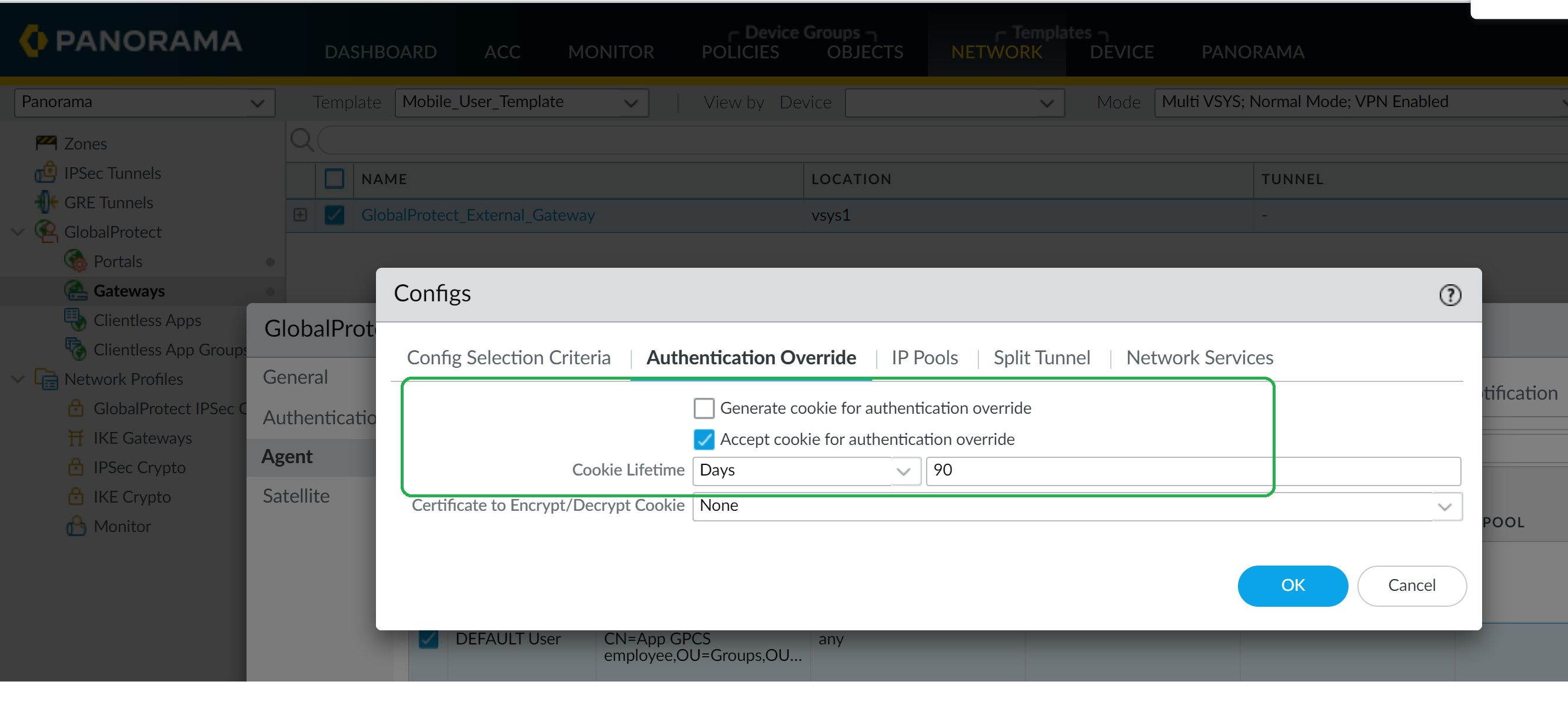The height and width of the screenshot is (718, 1568).
Task: Select Clientless Apps in the tree
Action: click(148, 320)
